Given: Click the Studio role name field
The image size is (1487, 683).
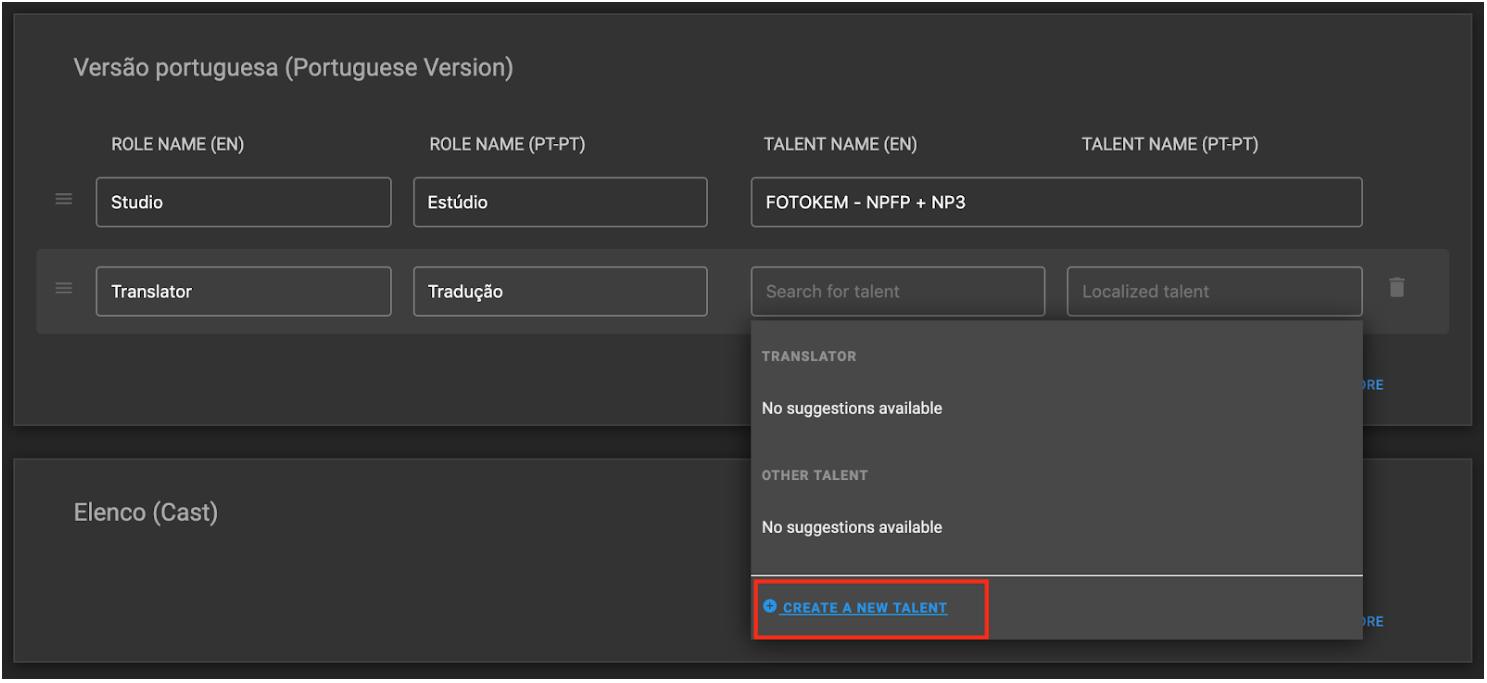Looking at the screenshot, I should 243,202.
